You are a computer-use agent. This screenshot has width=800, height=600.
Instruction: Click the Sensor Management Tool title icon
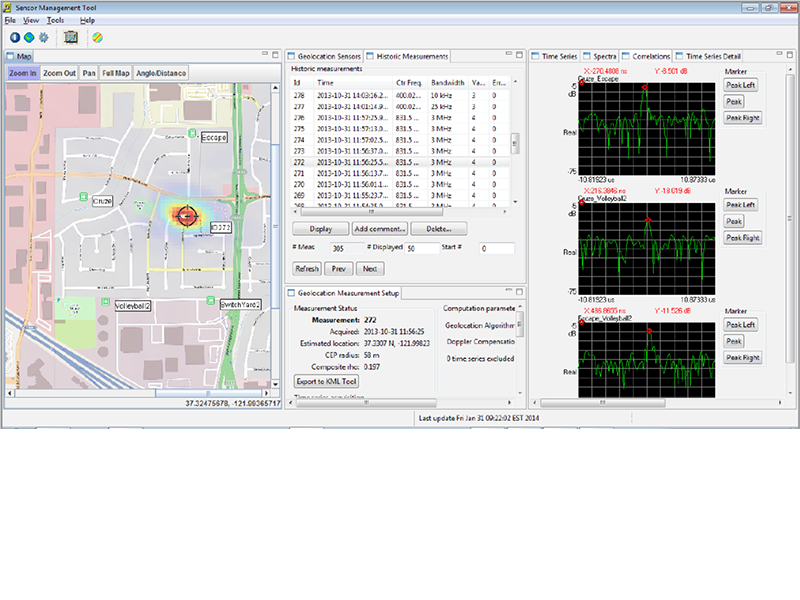[7, 8]
